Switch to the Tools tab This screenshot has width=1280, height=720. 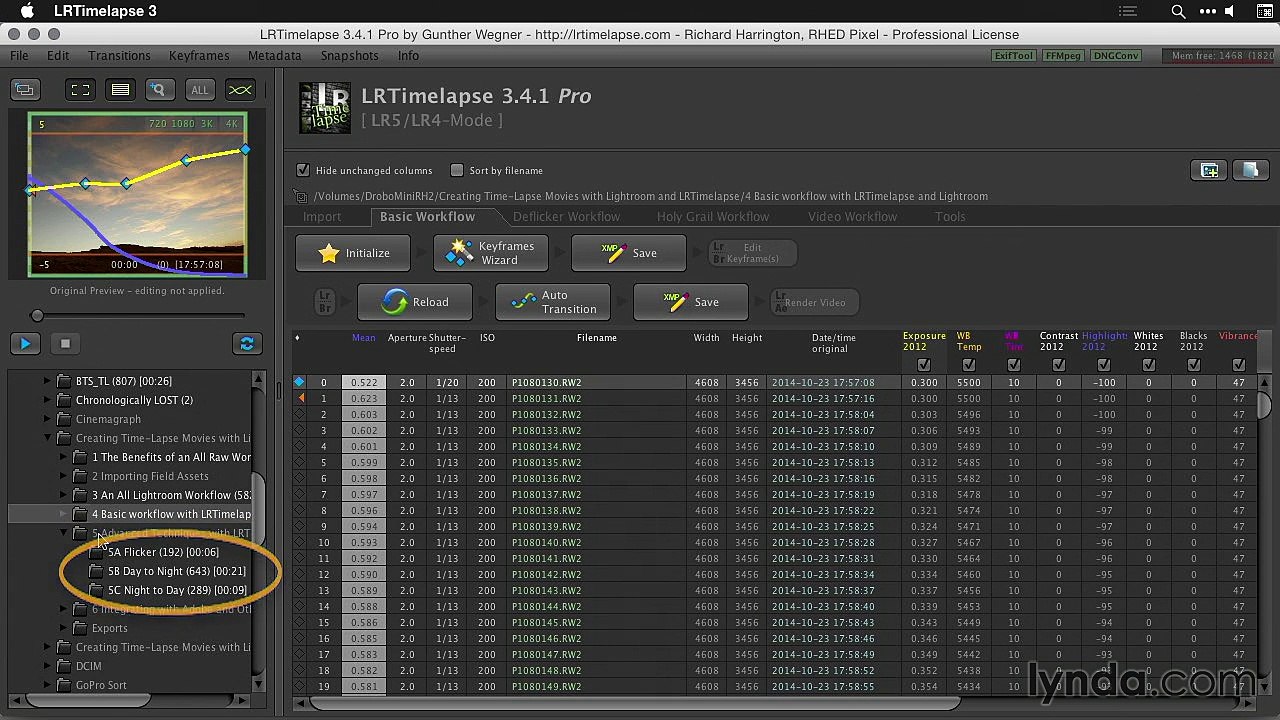pos(950,216)
